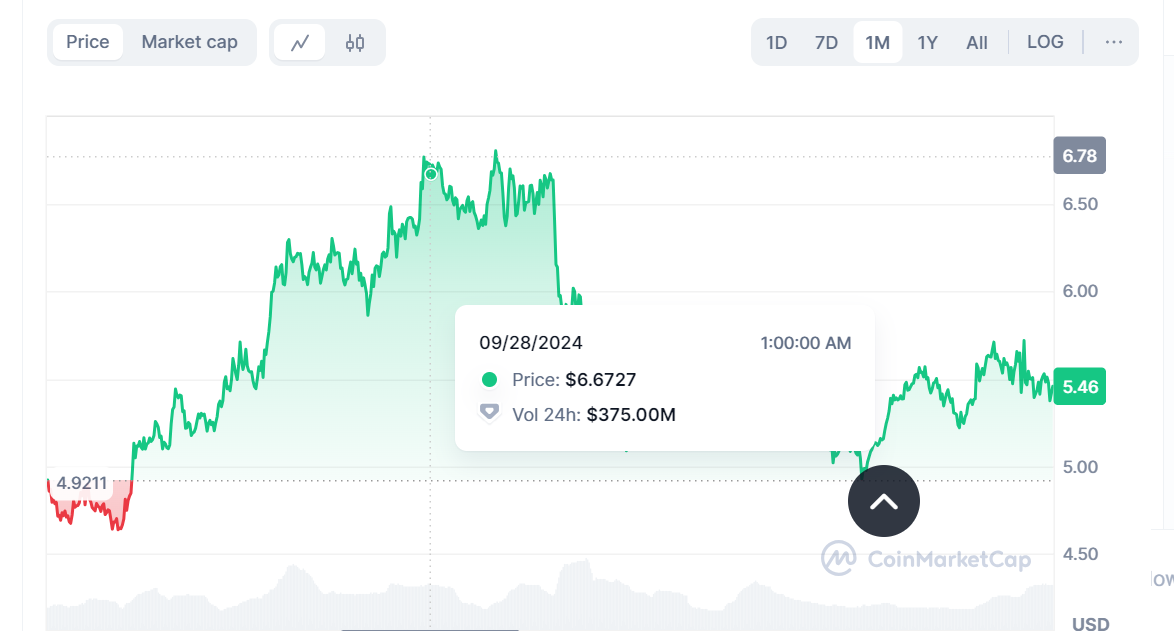This screenshot has width=1174, height=631.
Task: Show All time price history
Action: click(977, 42)
